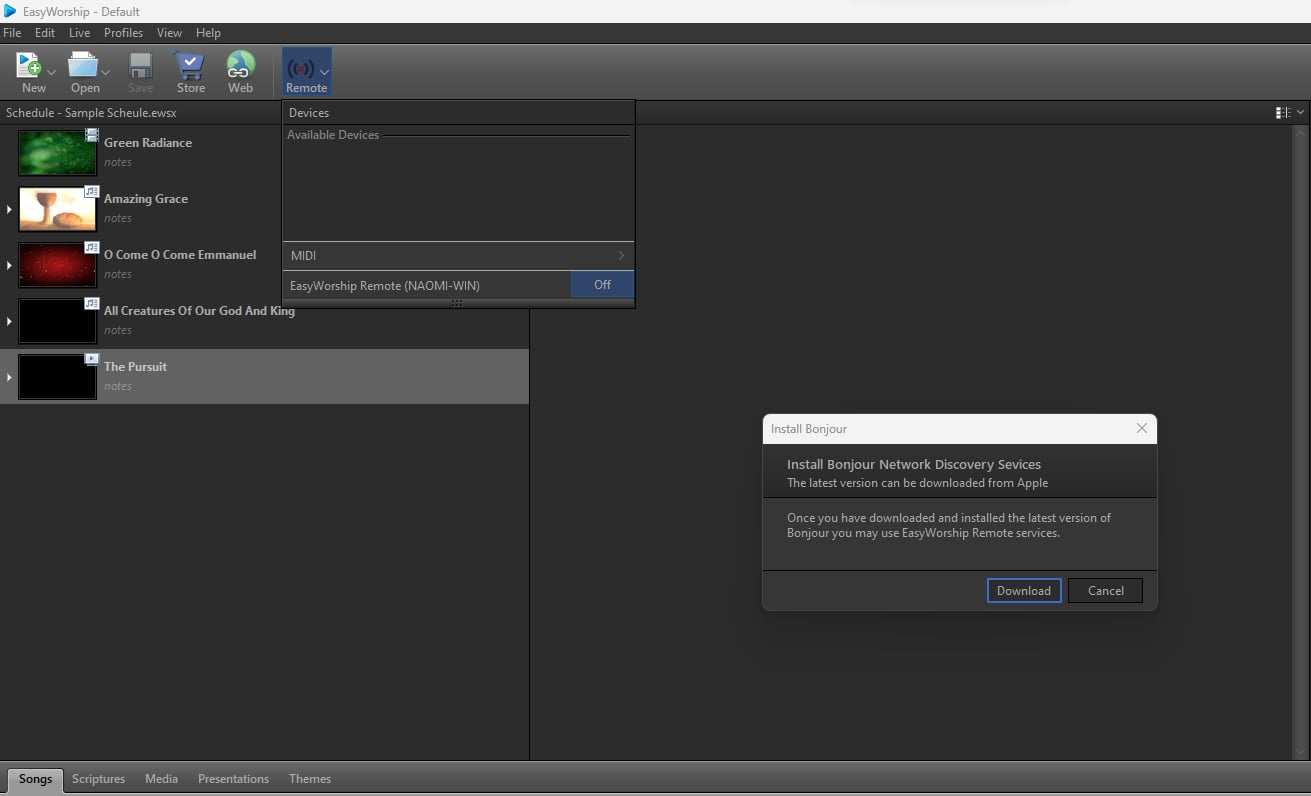The image size is (1311, 796).
Task: Click Download in Install Bonjour dialog
Action: tap(1024, 590)
